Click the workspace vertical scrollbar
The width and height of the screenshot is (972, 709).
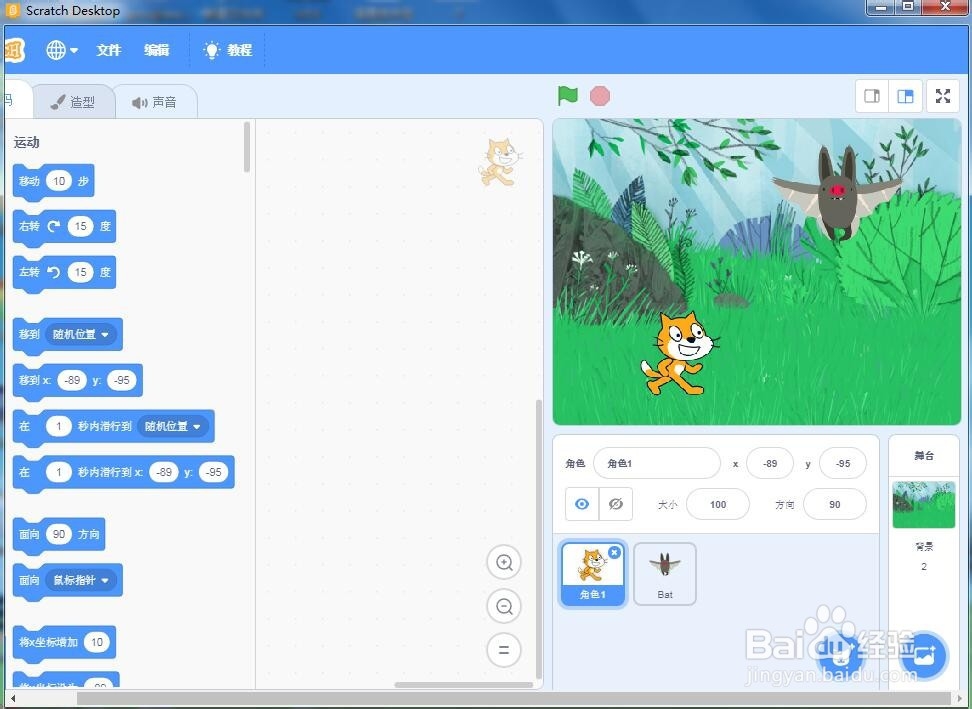(x=538, y=539)
